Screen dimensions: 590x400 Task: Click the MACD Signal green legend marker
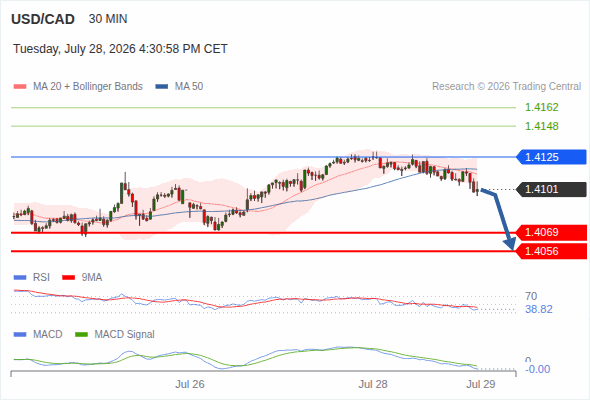[81, 335]
